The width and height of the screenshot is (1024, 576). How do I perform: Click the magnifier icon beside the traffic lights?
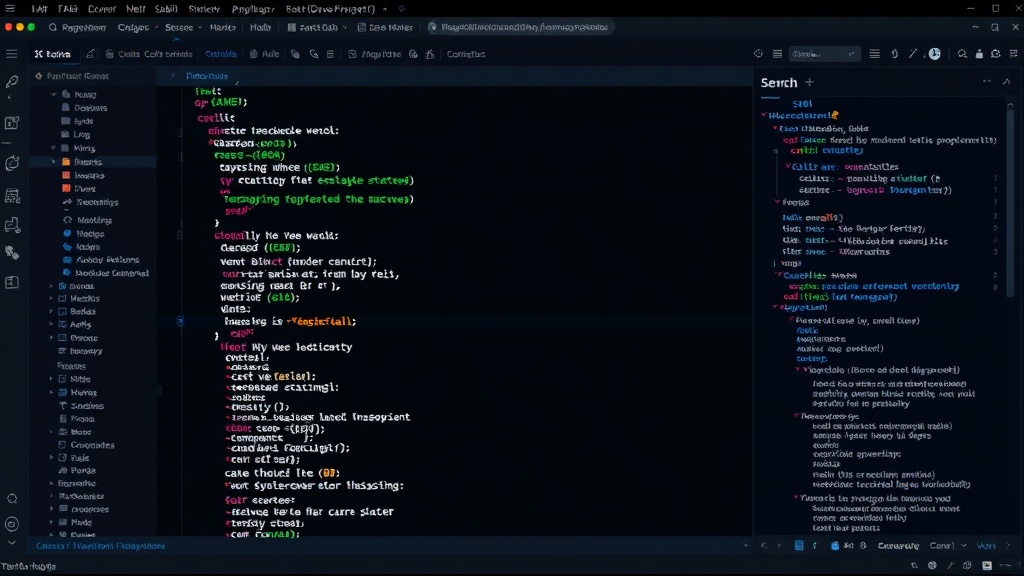(x=53, y=27)
